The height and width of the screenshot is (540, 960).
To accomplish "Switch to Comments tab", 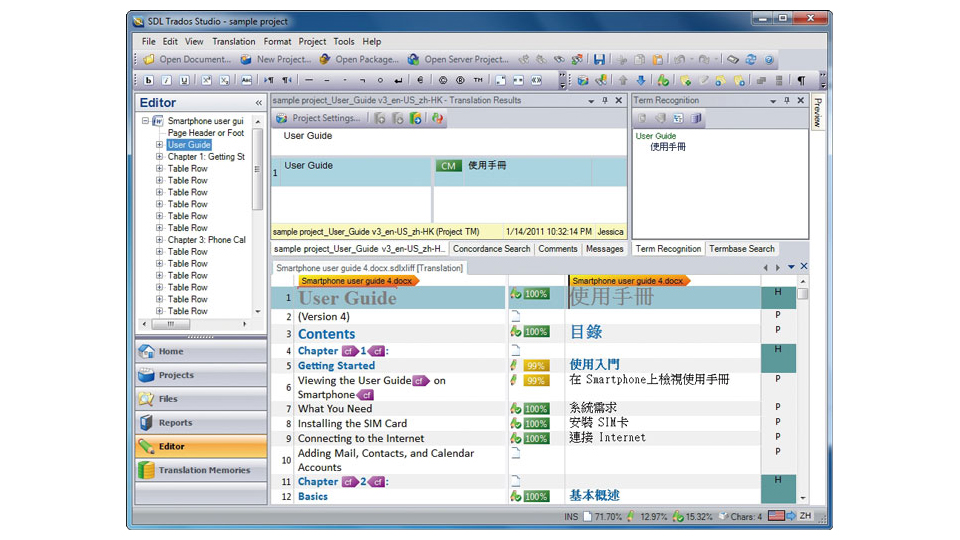I will click(x=558, y=249).
